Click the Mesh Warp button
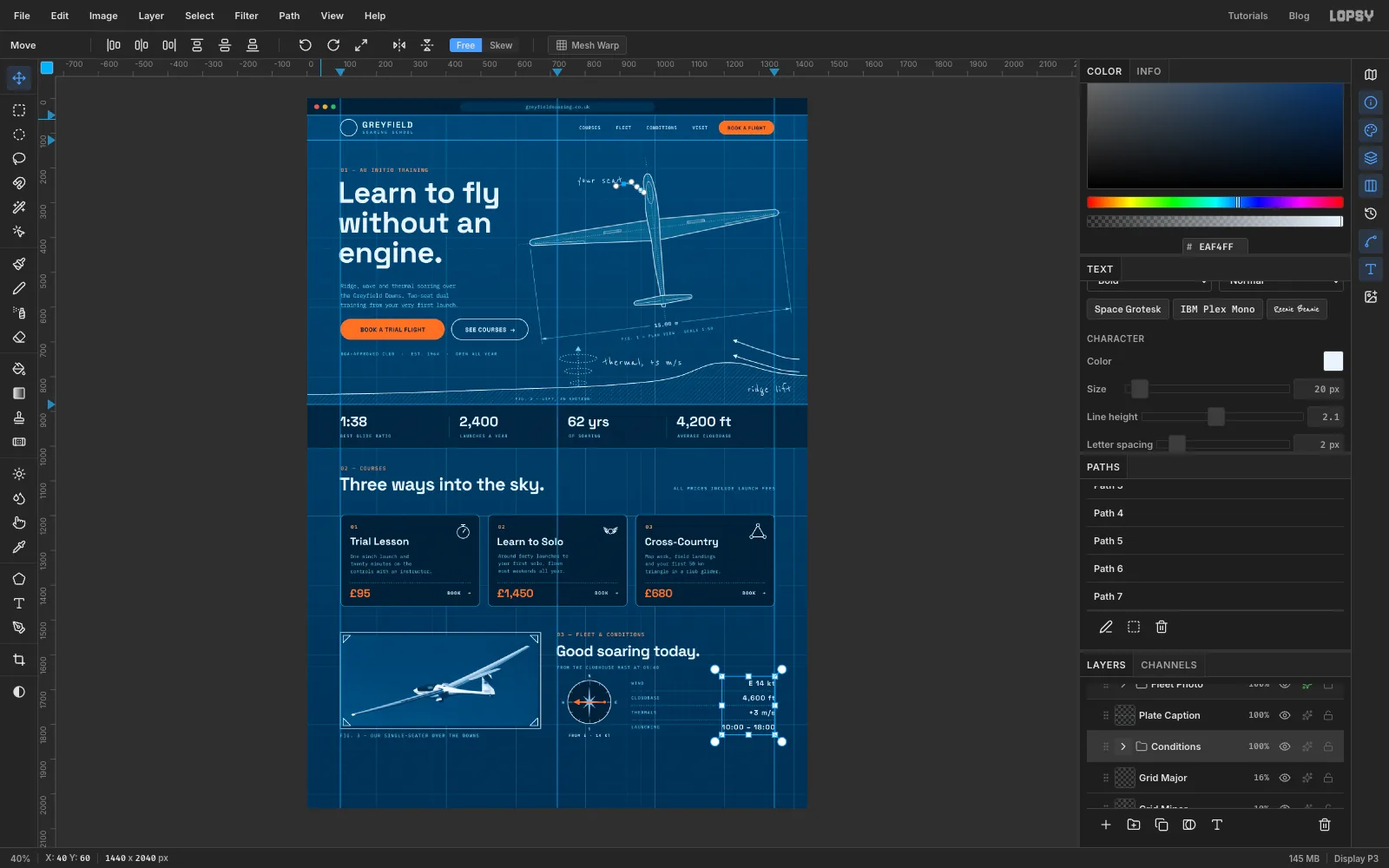Image resolution: width=1389 pixels, height=868 pixels. [x=588, y=45]
